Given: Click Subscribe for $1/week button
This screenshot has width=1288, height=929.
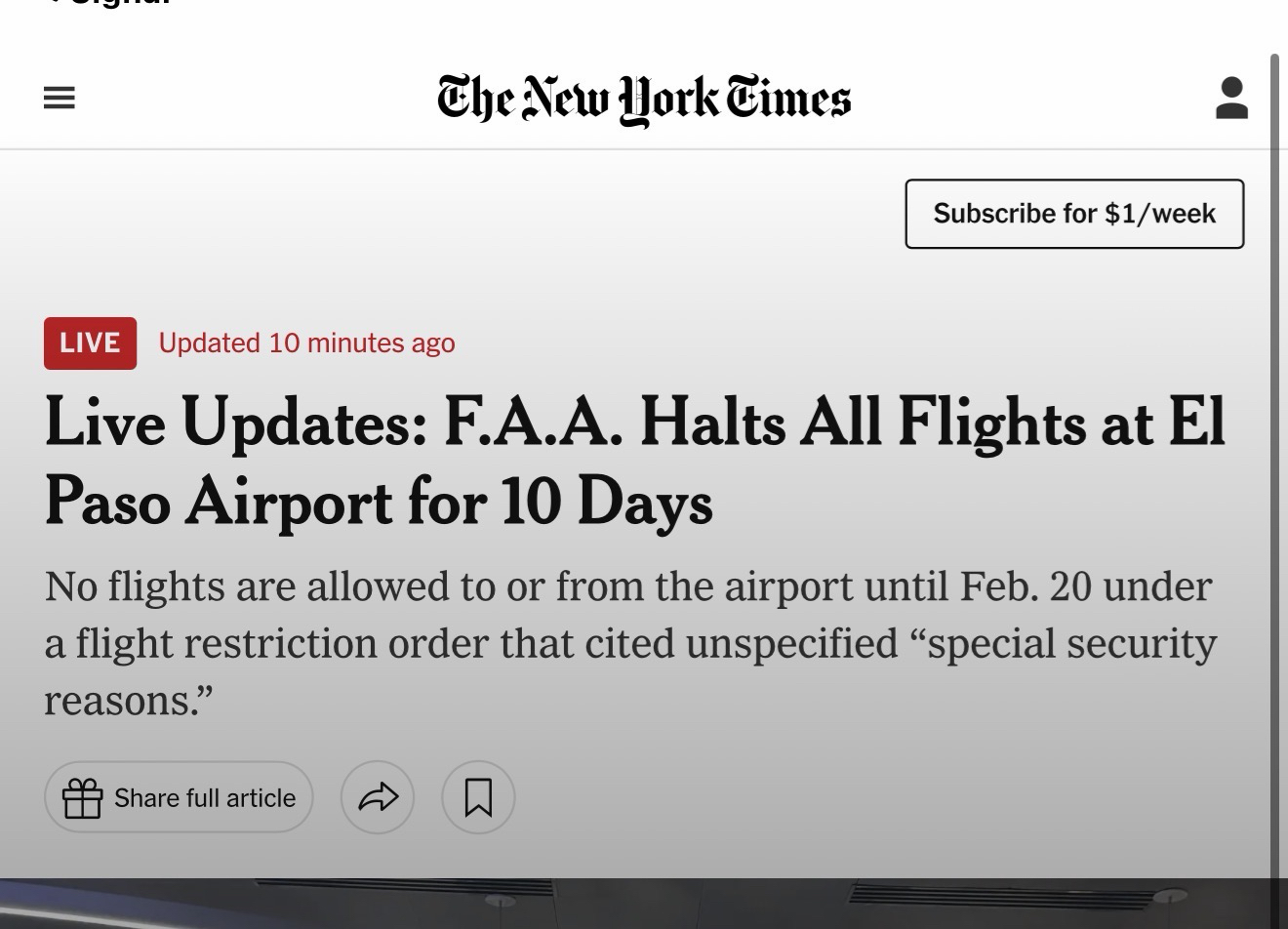Looking at the screenshot, I should (x=1074, y=214).
